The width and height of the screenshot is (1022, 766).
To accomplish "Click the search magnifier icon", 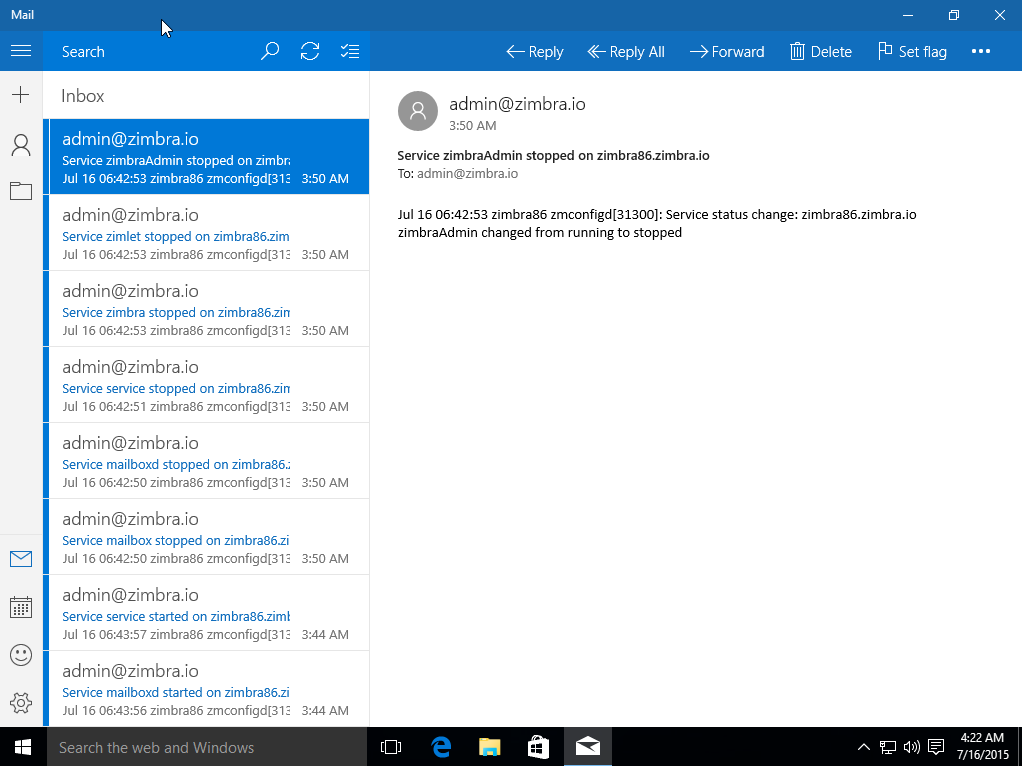I will [x=270, y=52].
